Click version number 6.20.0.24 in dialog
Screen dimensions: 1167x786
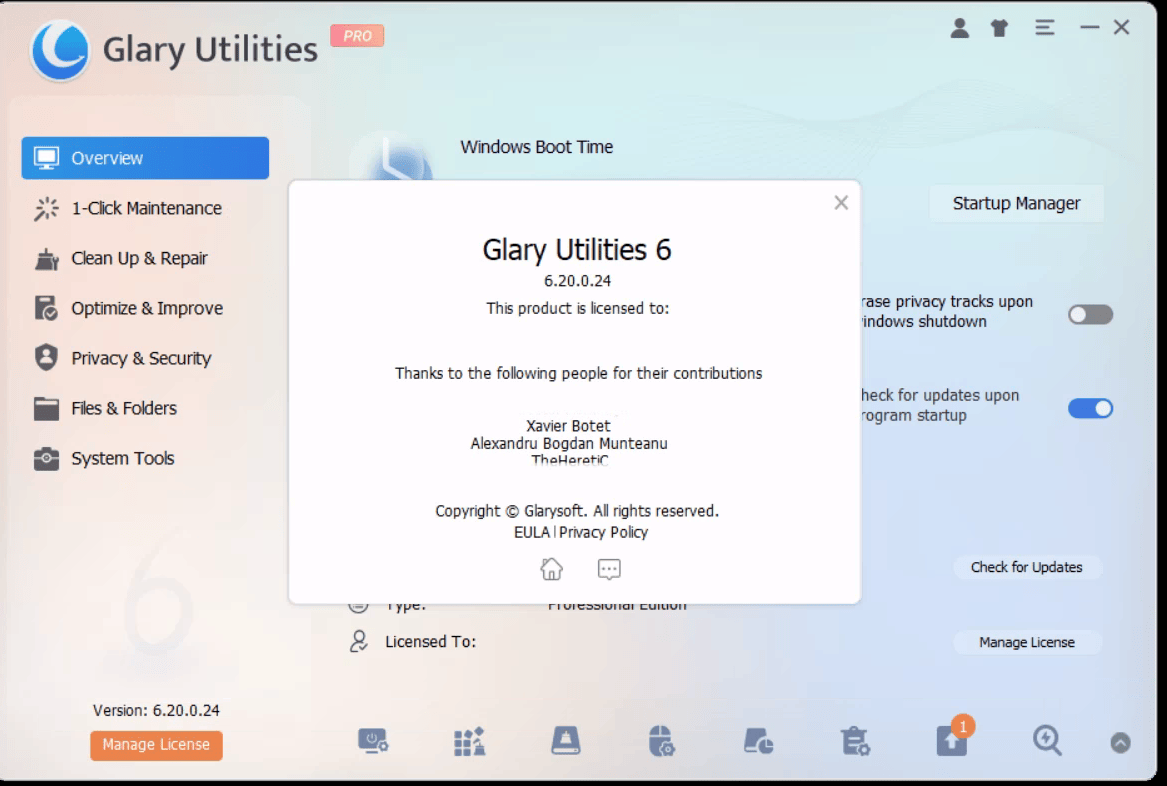click(x=578, y=281)
